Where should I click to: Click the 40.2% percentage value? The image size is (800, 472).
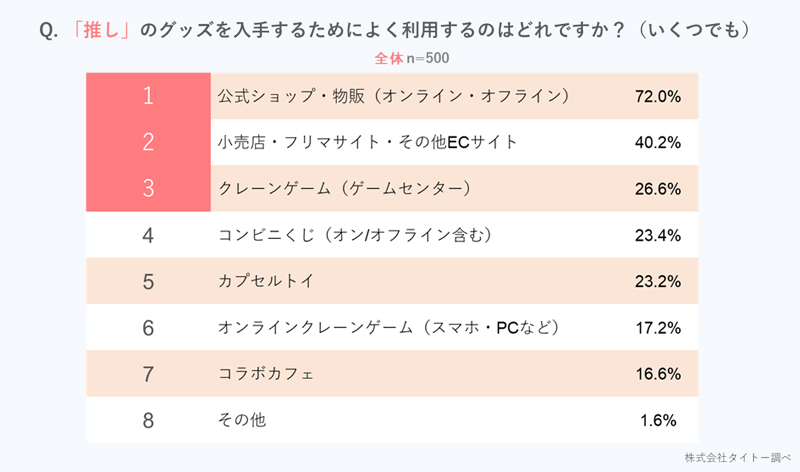click(658, 142)
